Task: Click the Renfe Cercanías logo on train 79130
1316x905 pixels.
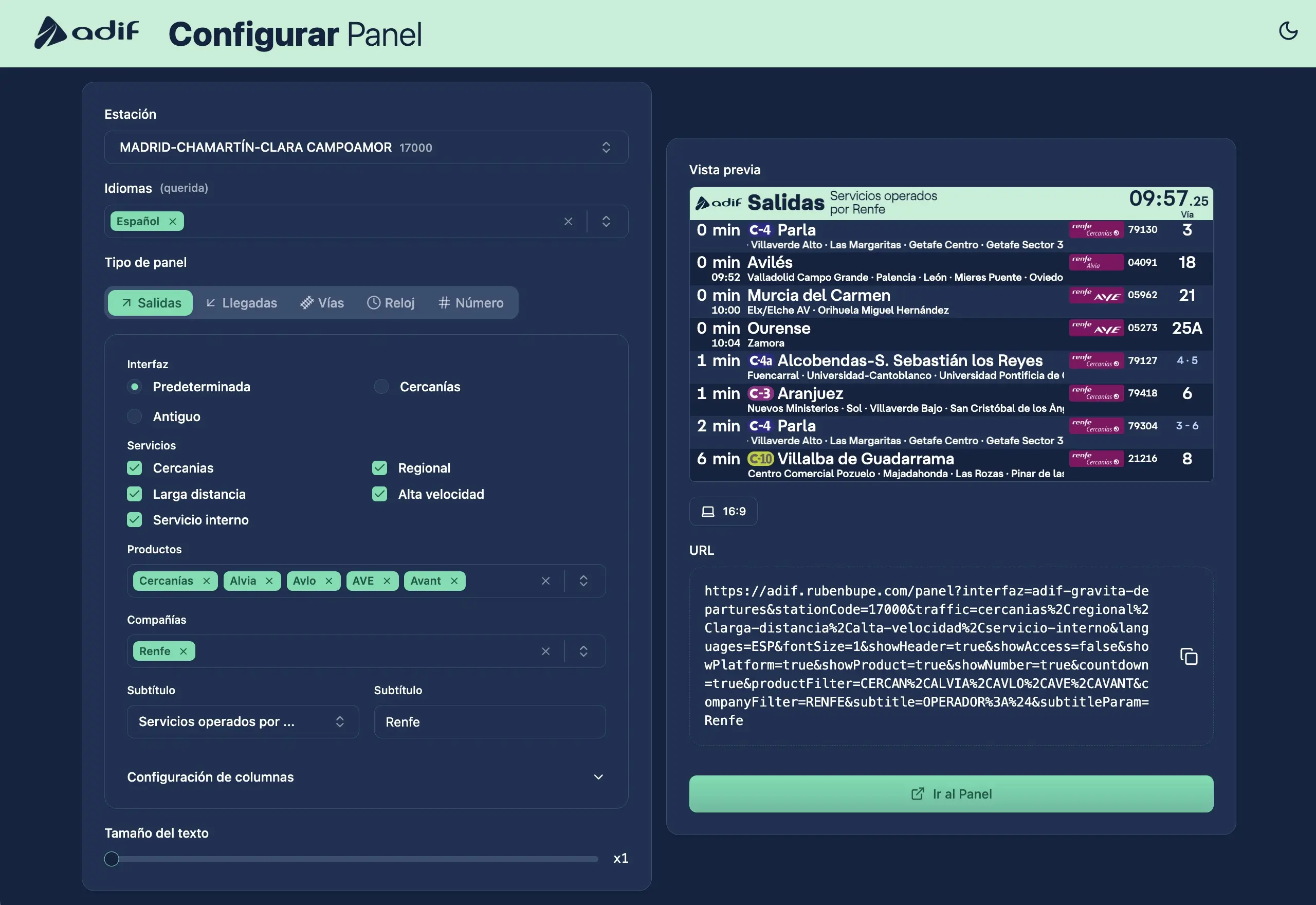Action: pos(1096,230)
